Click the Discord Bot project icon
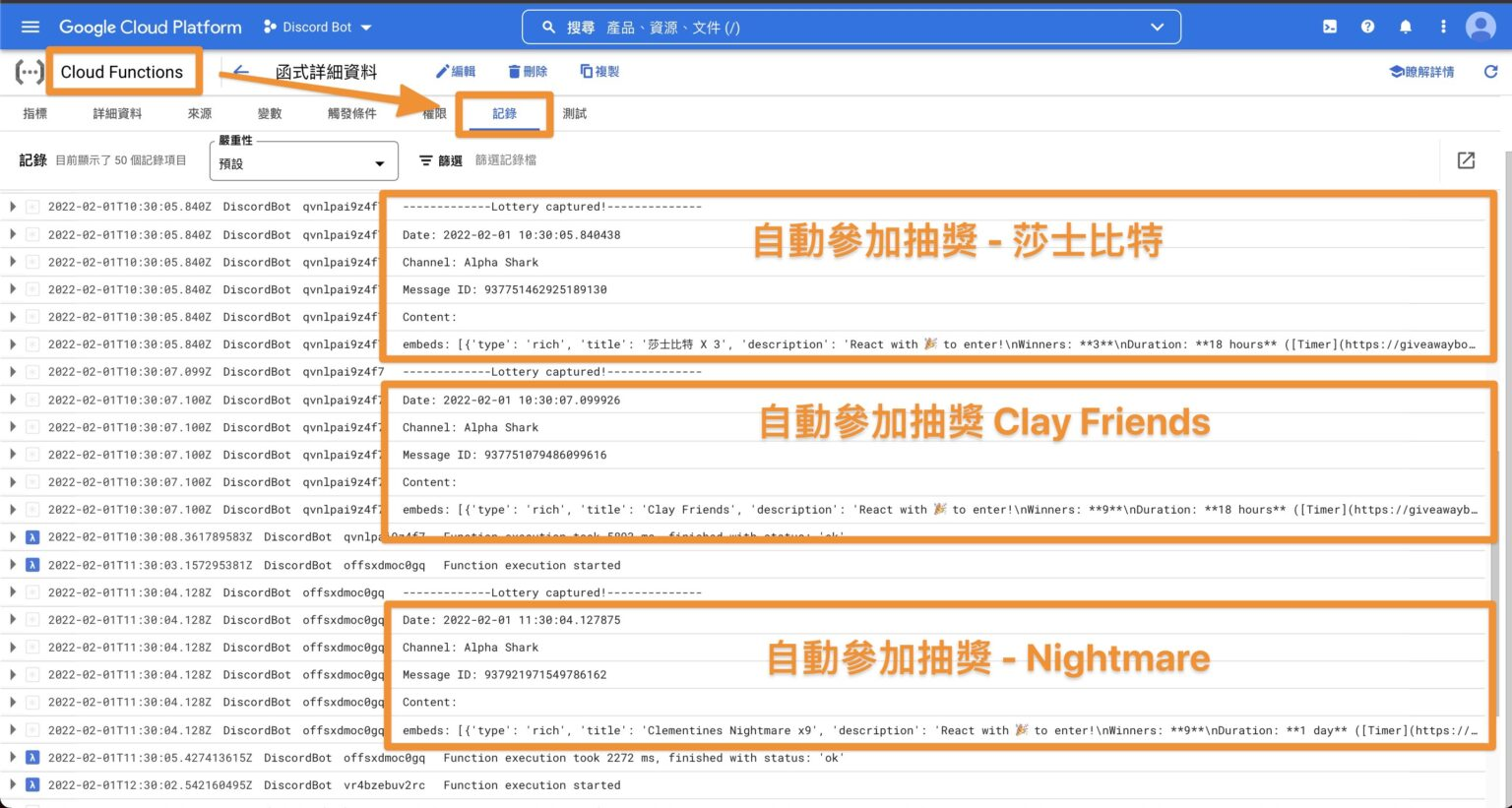Image resolution: width=1512 pixels, height=808 pixels. click(270, 28)
